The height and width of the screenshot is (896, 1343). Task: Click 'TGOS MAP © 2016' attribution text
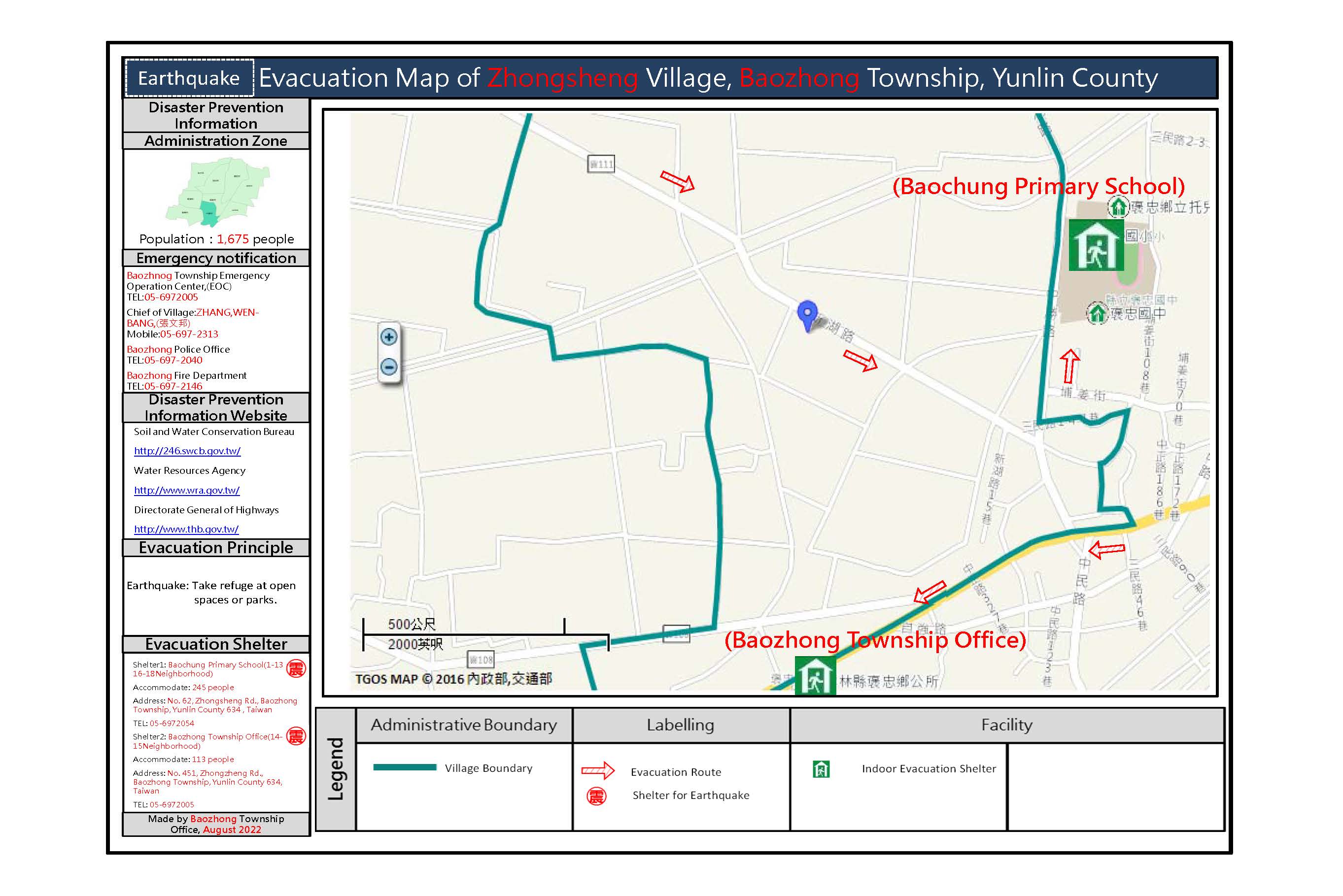pos(453,679)
